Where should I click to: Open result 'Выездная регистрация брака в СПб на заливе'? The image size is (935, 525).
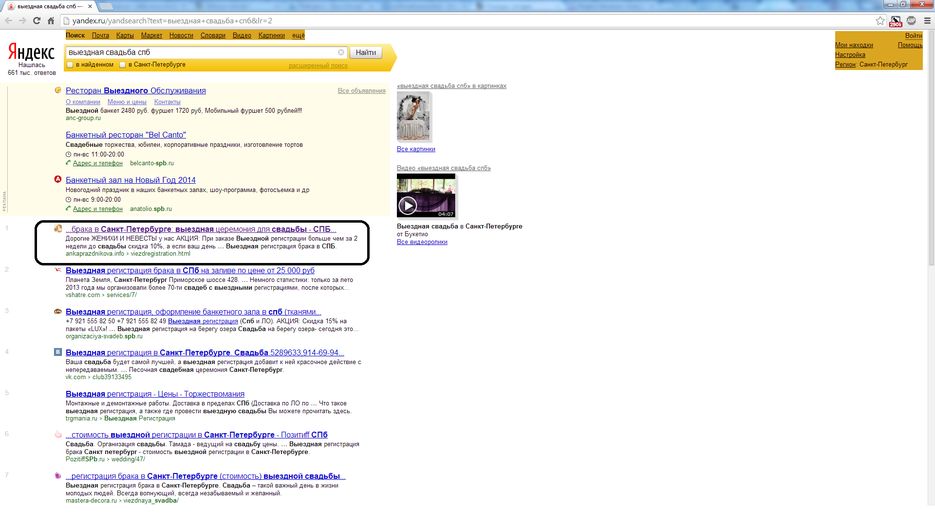pyautogui.click(x=190, y=270)
